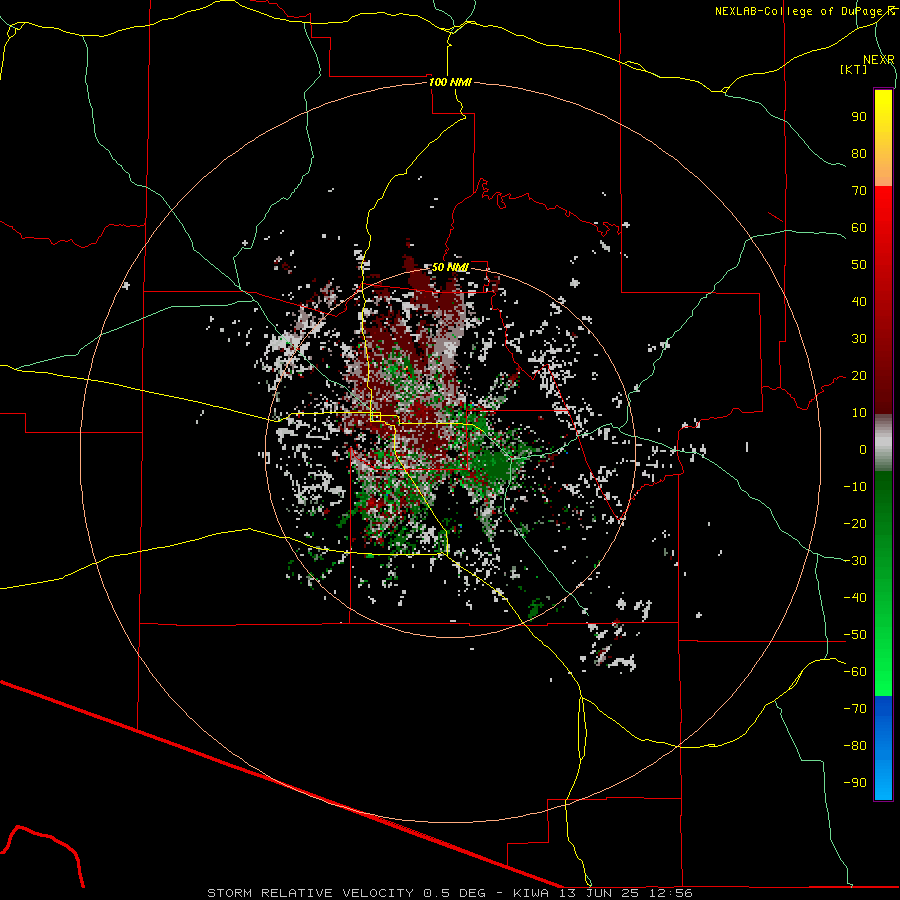Click the 90 value on the color scale
The image size is (900, 900).
tap(859, 117)
